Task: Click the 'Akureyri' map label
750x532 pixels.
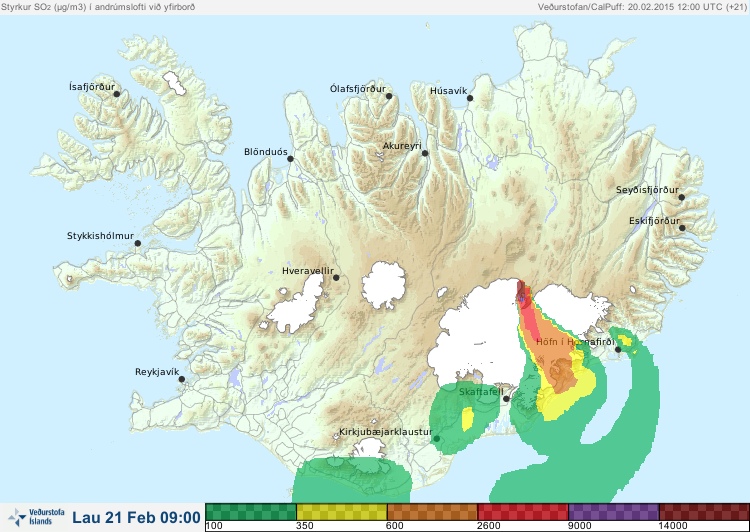Action: (402, 146)
